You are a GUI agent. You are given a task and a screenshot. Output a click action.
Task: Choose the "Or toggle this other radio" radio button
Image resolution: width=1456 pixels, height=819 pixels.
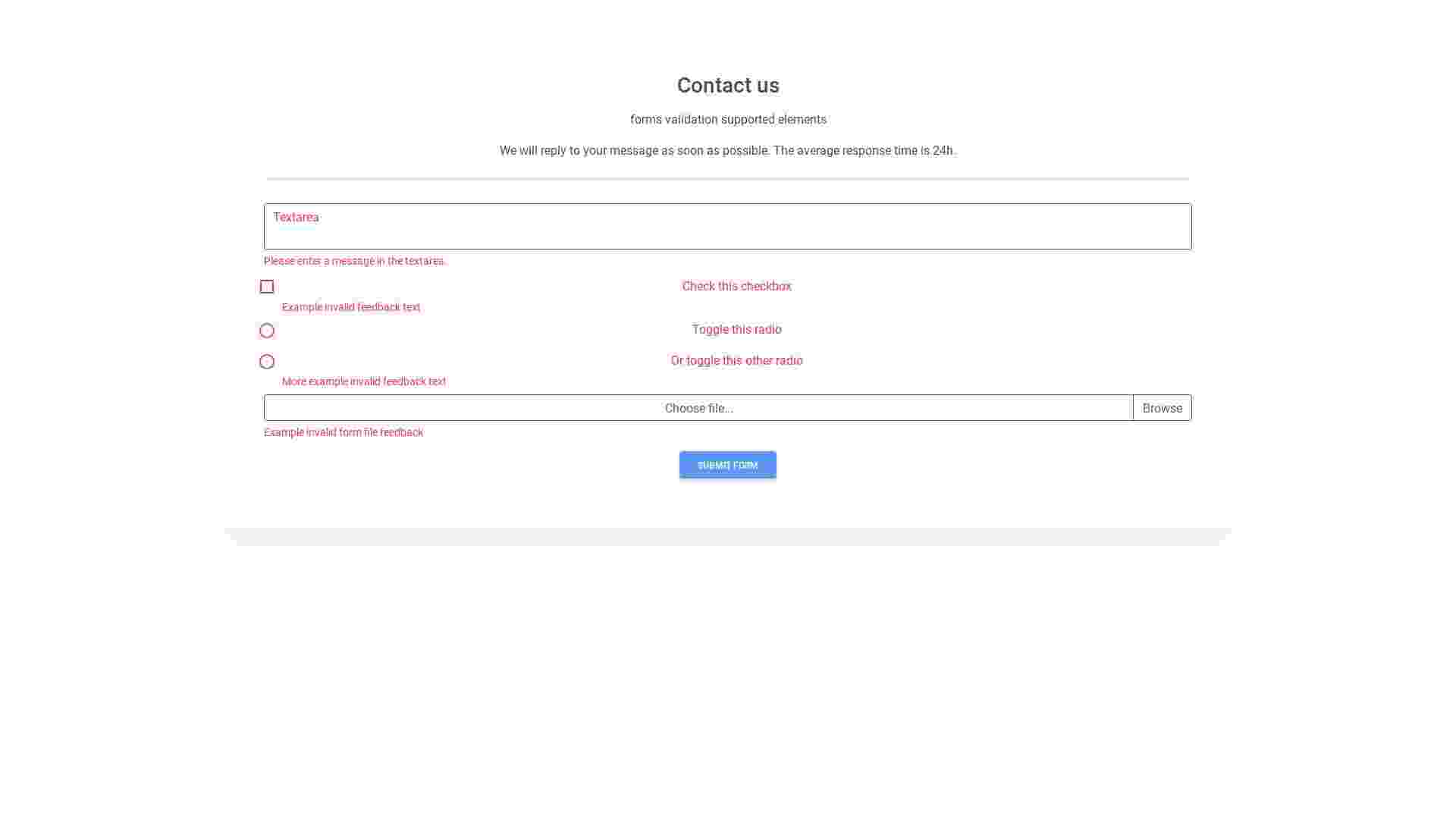click(x=267, y=362)
